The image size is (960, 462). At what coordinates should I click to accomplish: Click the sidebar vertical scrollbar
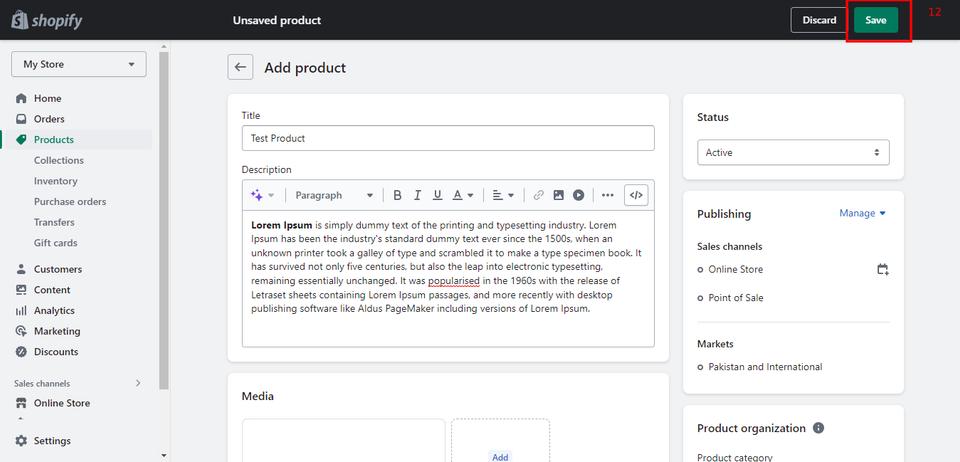point(163,220)
